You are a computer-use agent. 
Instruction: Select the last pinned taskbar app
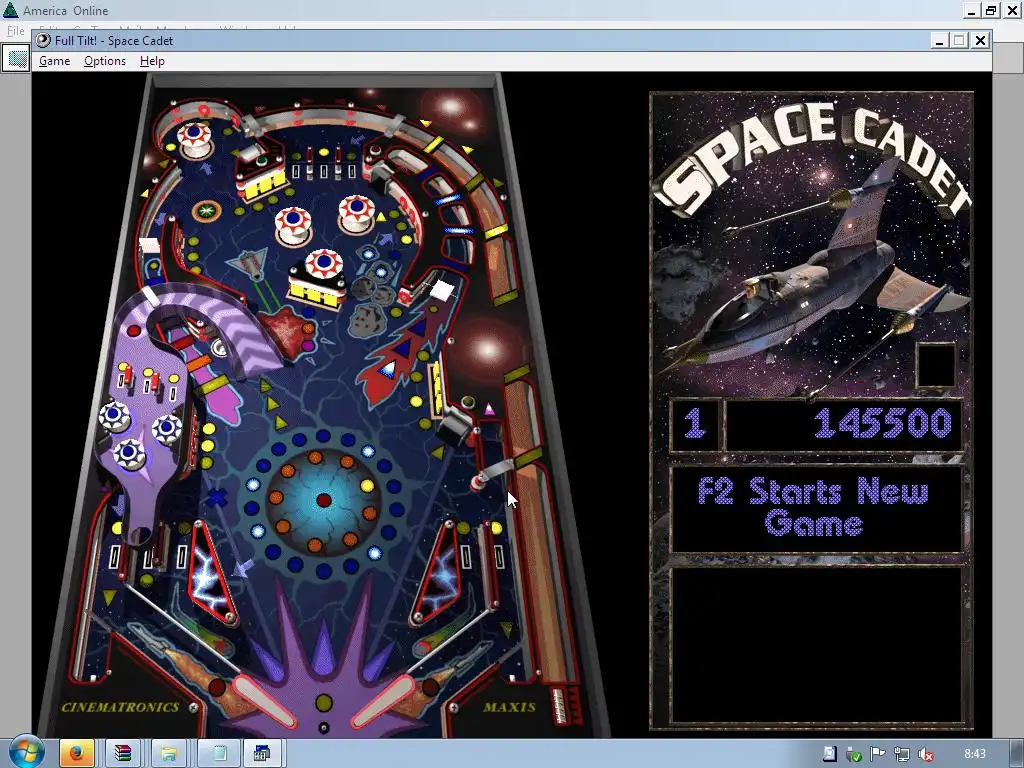(262, 753)
